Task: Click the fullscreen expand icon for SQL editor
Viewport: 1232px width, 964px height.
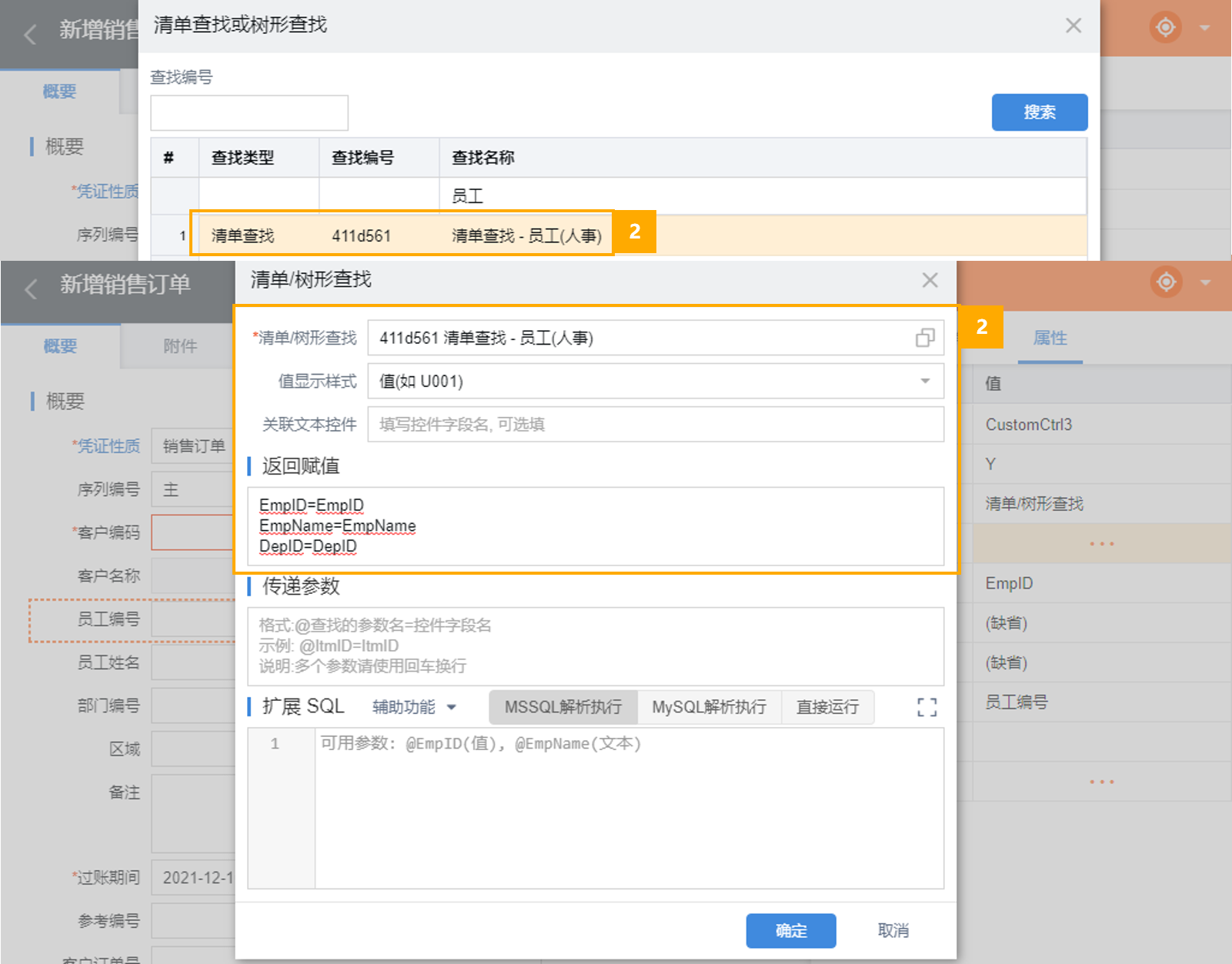Action: point(927,707)
